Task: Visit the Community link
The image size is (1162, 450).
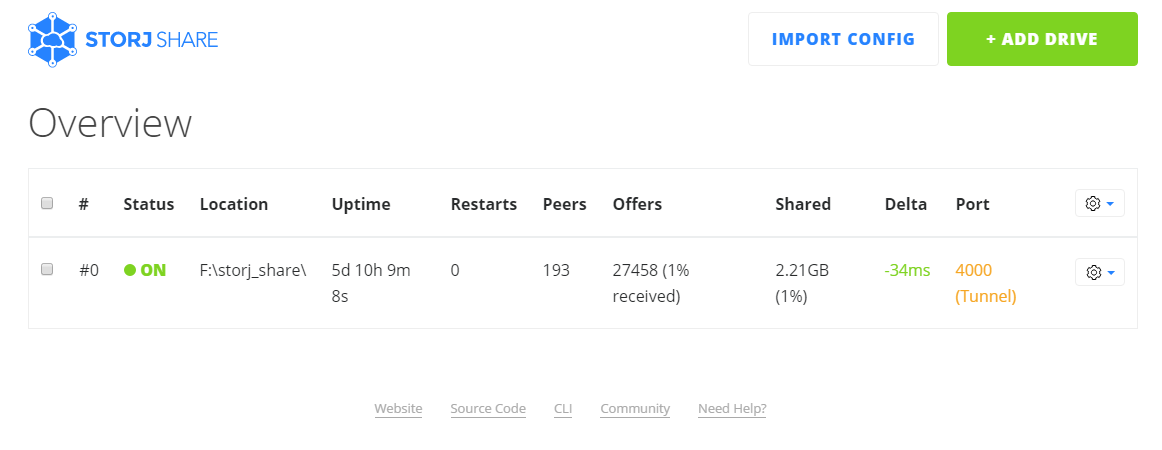Action: tap(635, 408)
